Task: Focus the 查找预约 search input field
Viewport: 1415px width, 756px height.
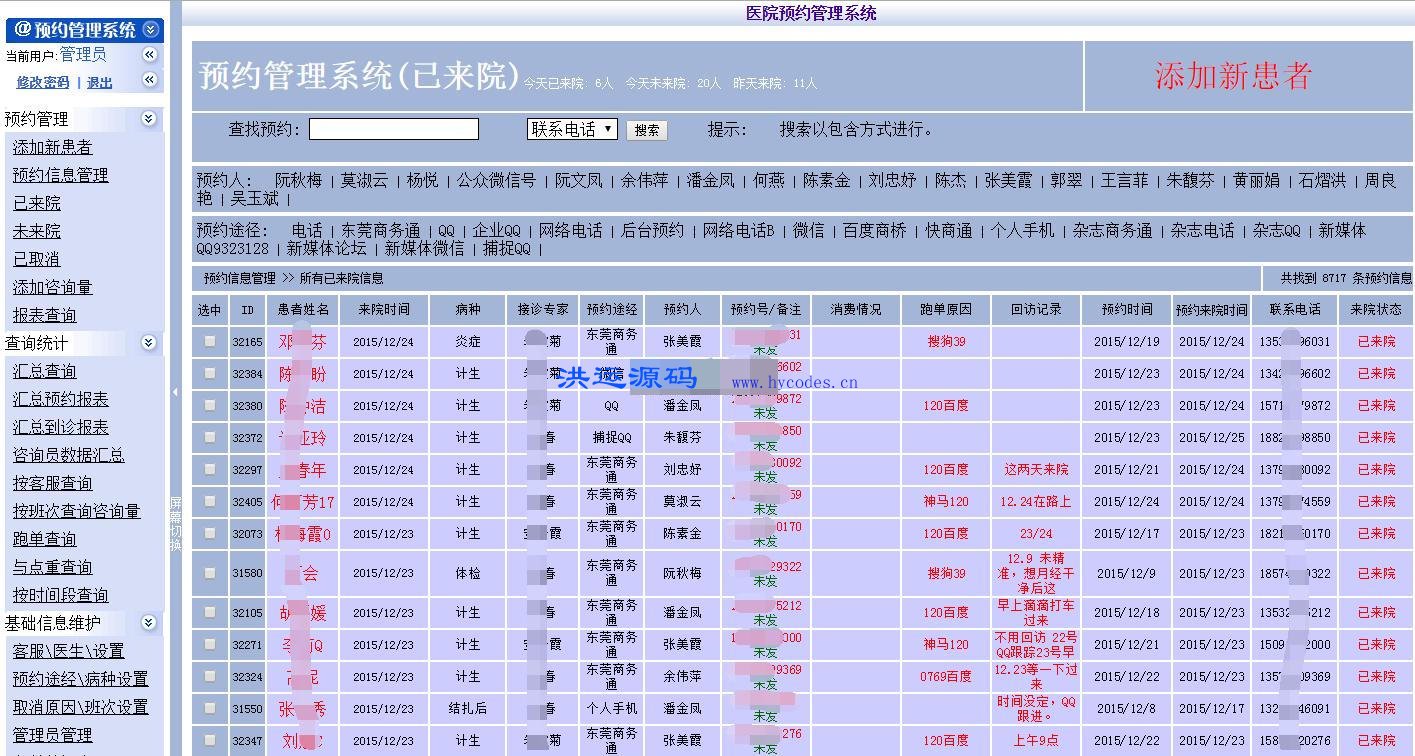Action: [394, 129]
